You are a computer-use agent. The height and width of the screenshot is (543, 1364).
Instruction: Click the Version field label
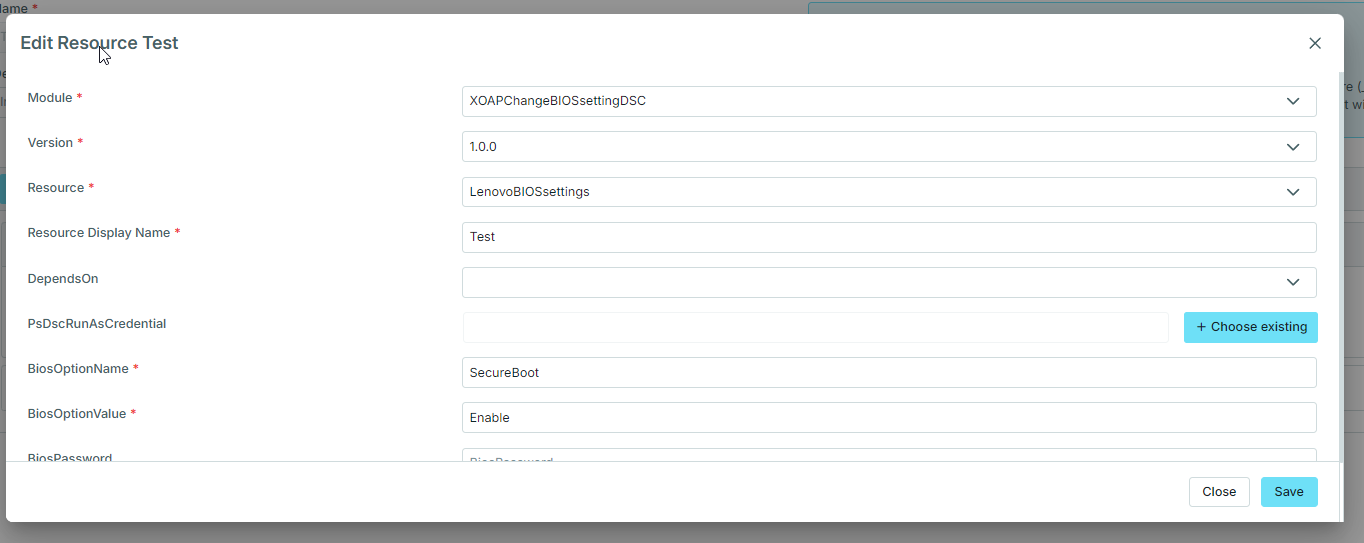[x=50, y=143]
